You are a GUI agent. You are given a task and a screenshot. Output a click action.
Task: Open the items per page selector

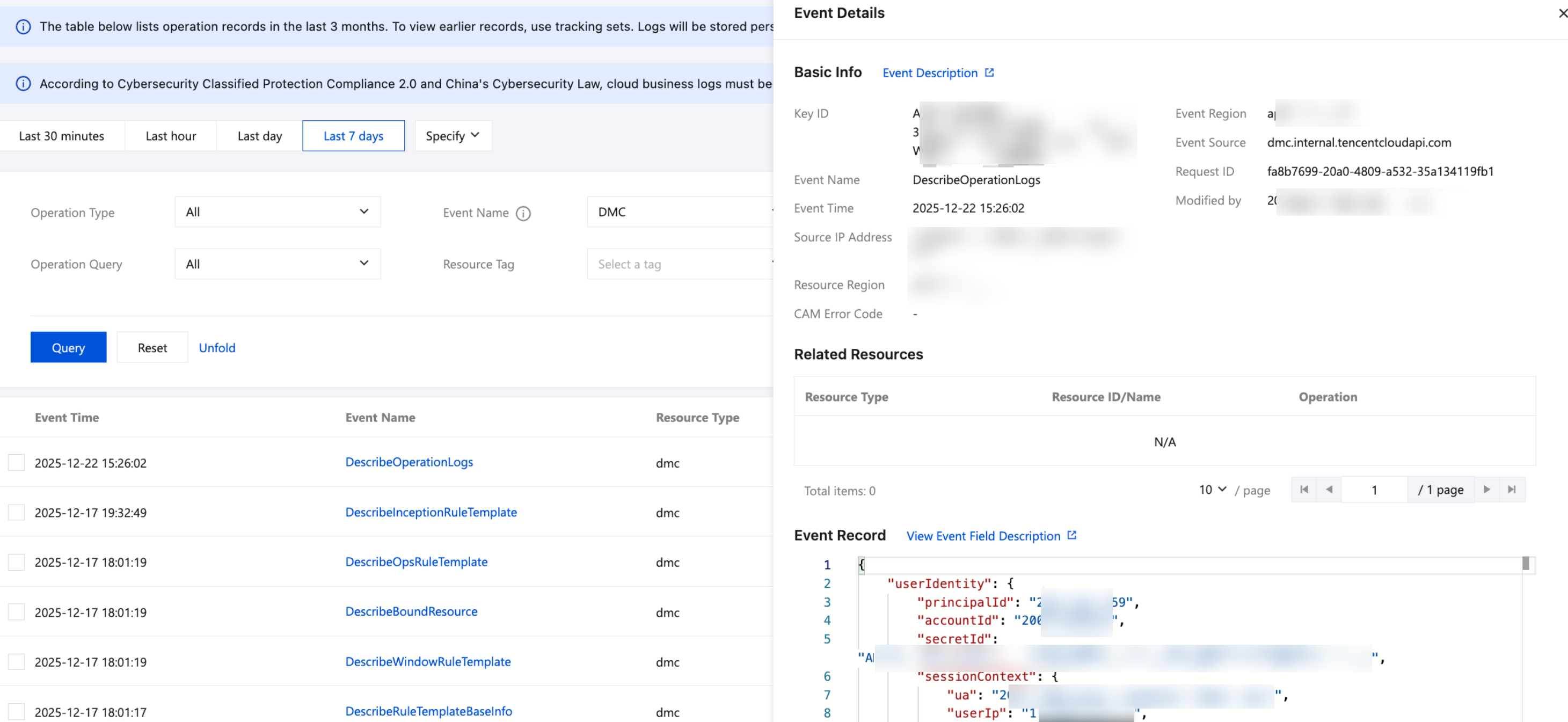tap(1212, 490)
